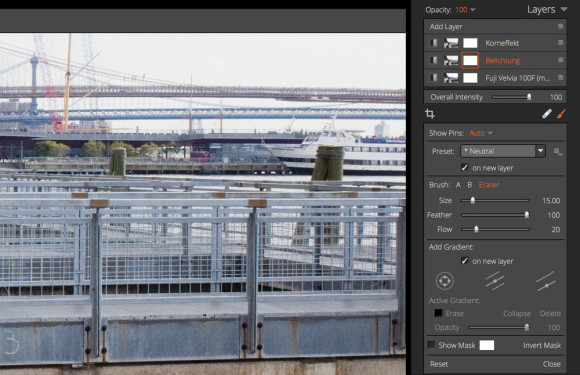The image size is (580, 375).
Task: Click the Overall Intensity slider handle
Action: [529, 97]
